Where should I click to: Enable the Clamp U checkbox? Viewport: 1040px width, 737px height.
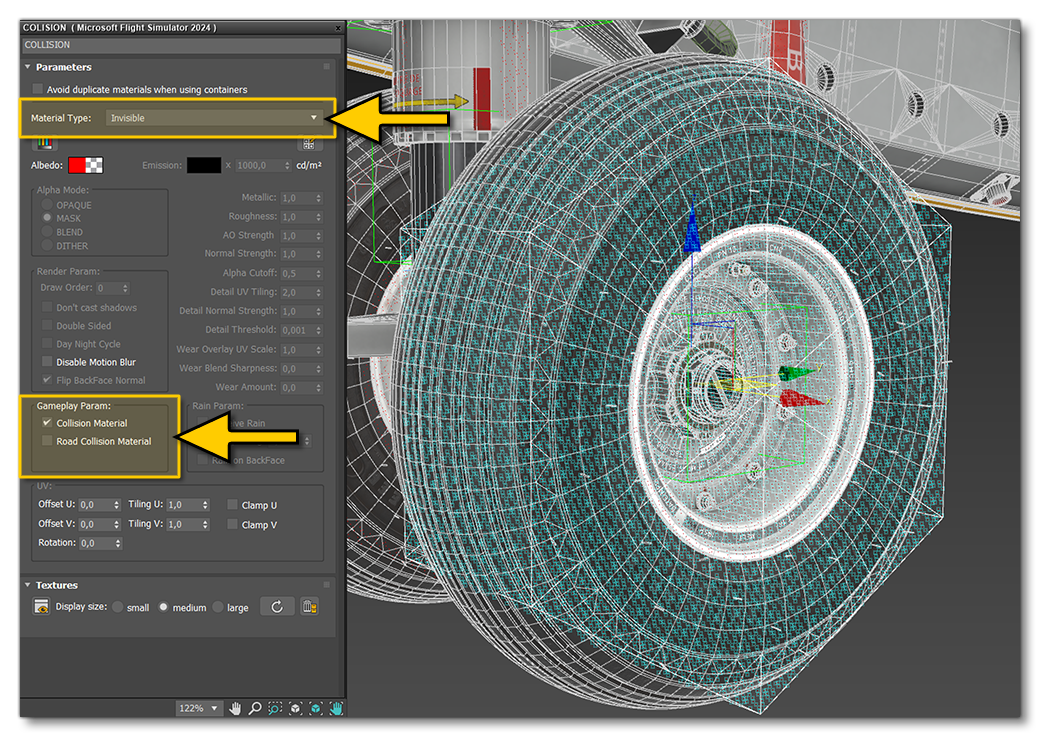[x=233, y=505]
